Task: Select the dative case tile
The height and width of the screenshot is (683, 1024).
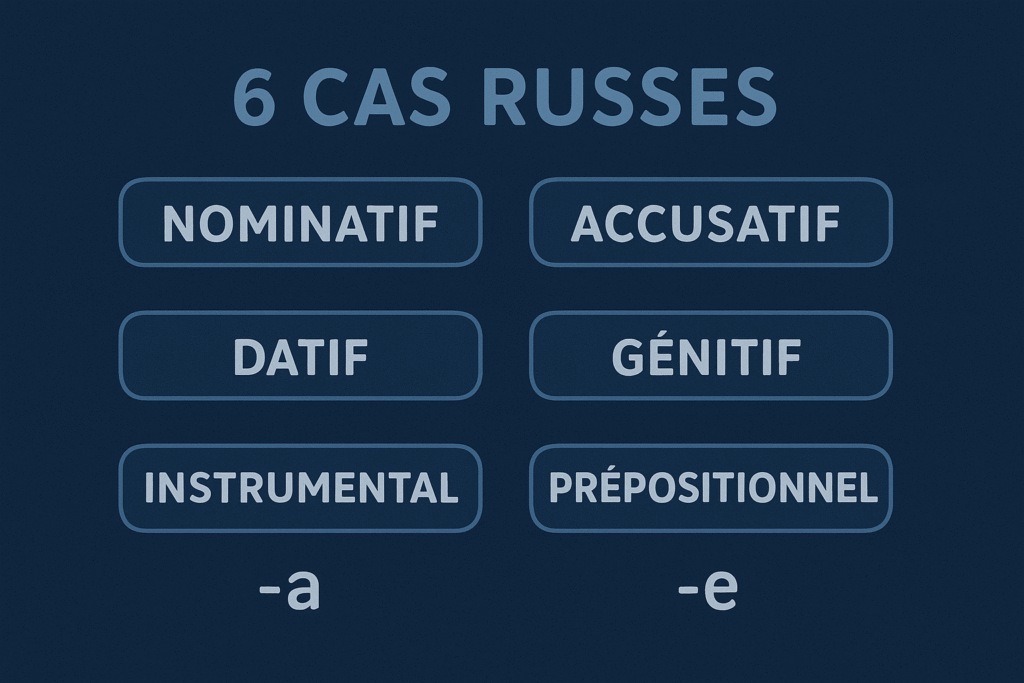Action: 300,356
